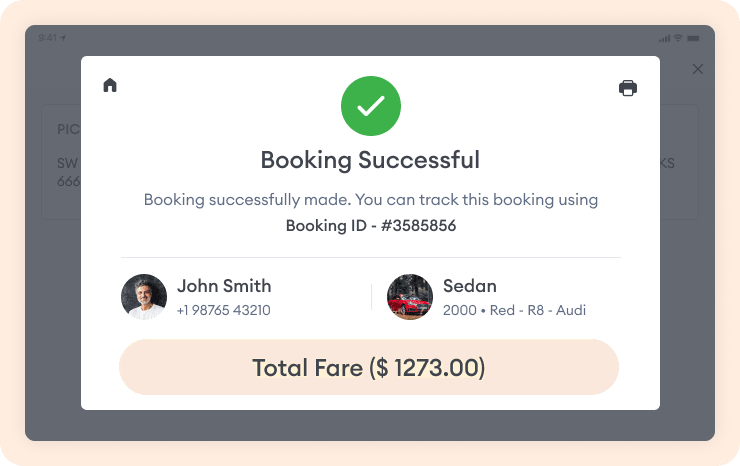Call driver number +1 98765 43210

tap(223, 310)
